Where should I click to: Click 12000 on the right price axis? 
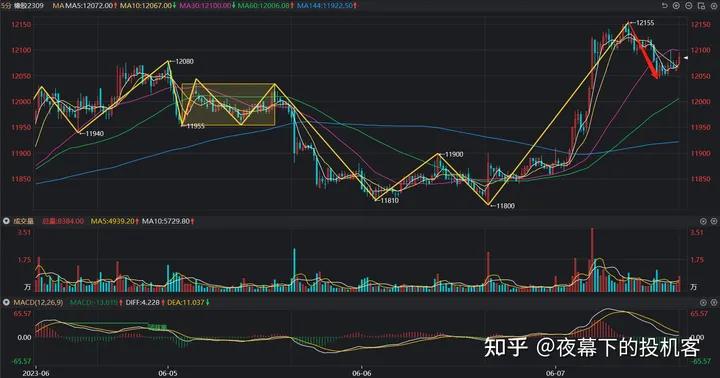[x=701, y=102]
